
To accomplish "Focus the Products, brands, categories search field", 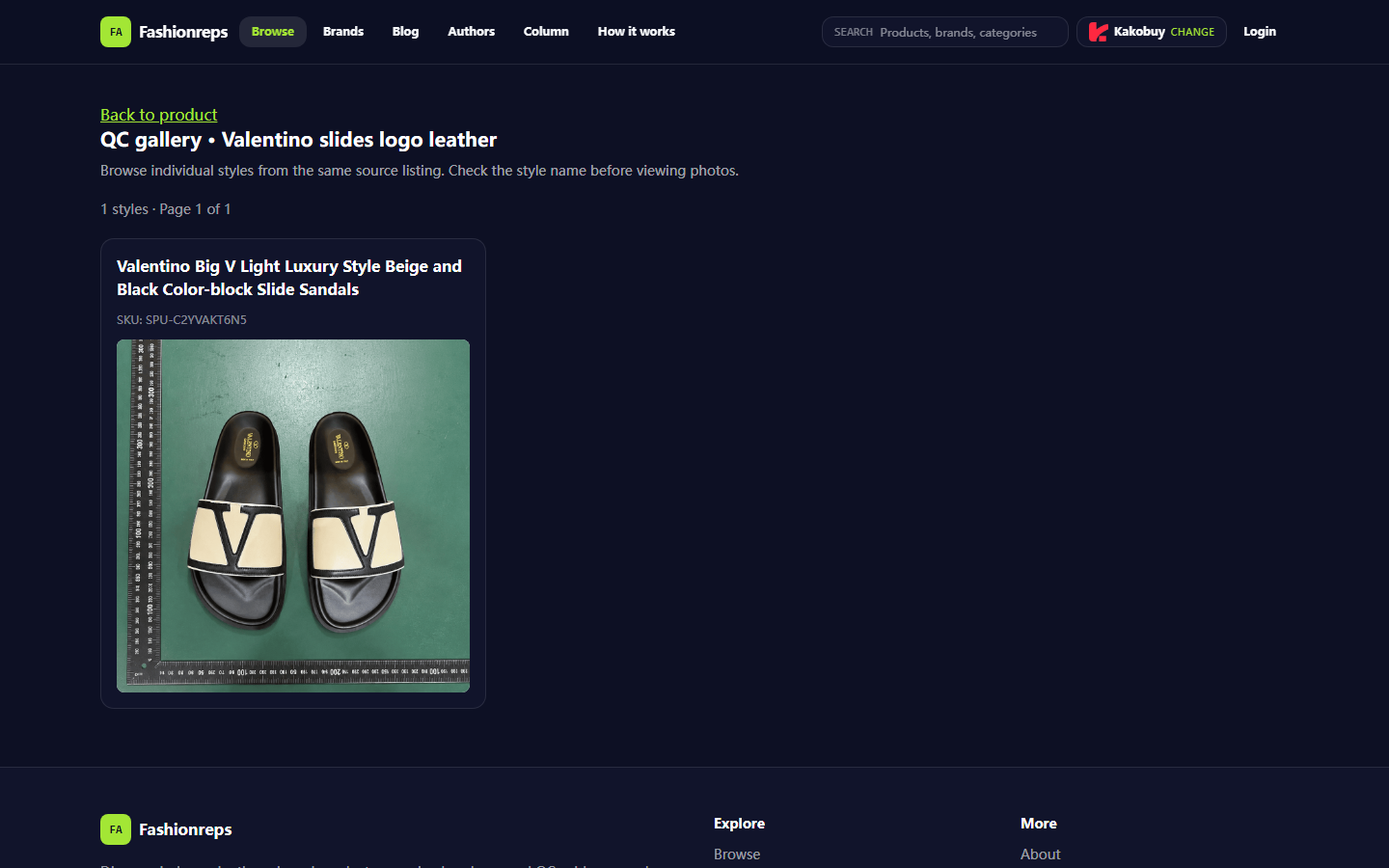I will [x=945, y=32].
